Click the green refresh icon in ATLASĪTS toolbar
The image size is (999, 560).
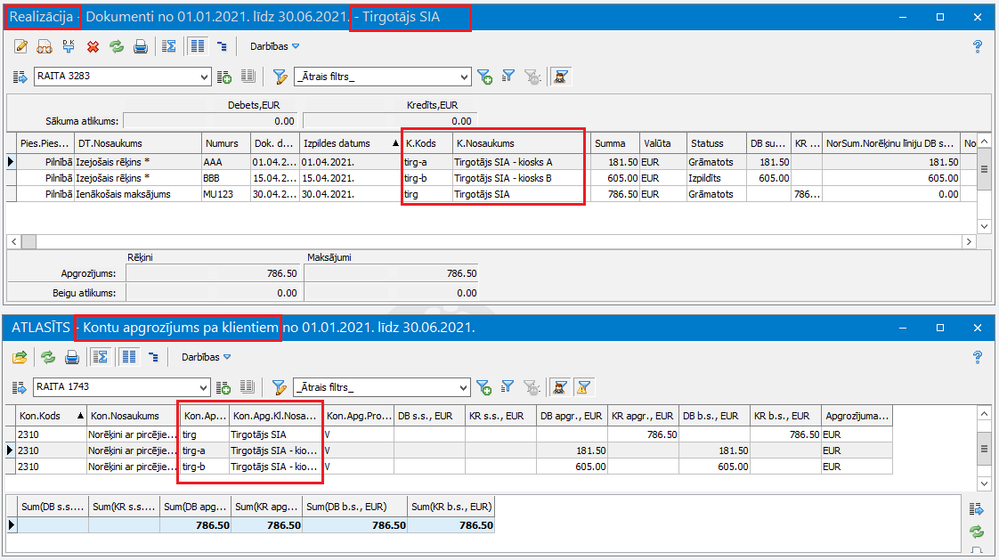[47, 357]
